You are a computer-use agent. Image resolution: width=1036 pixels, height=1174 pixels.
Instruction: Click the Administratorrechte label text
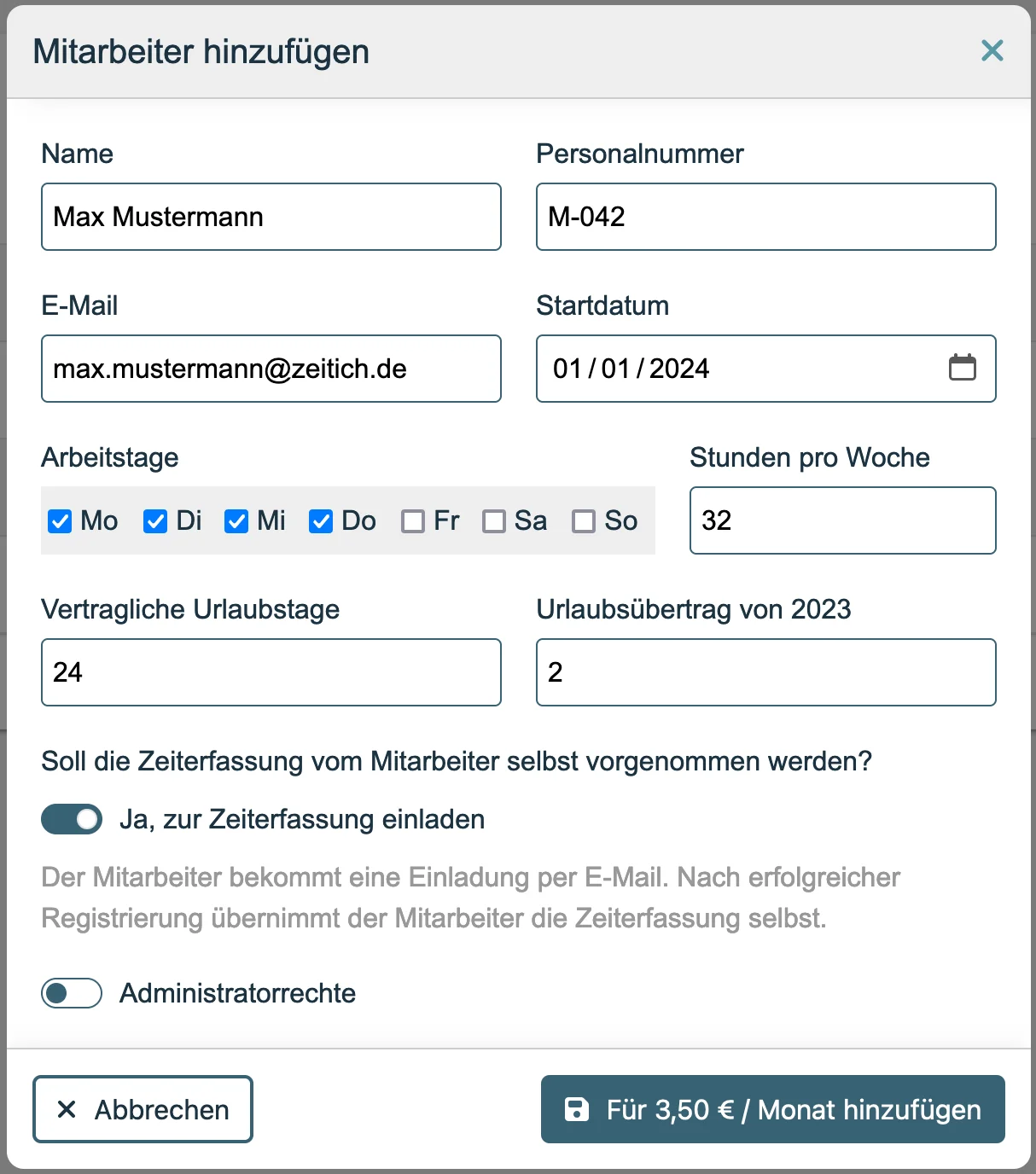[237, 993]
